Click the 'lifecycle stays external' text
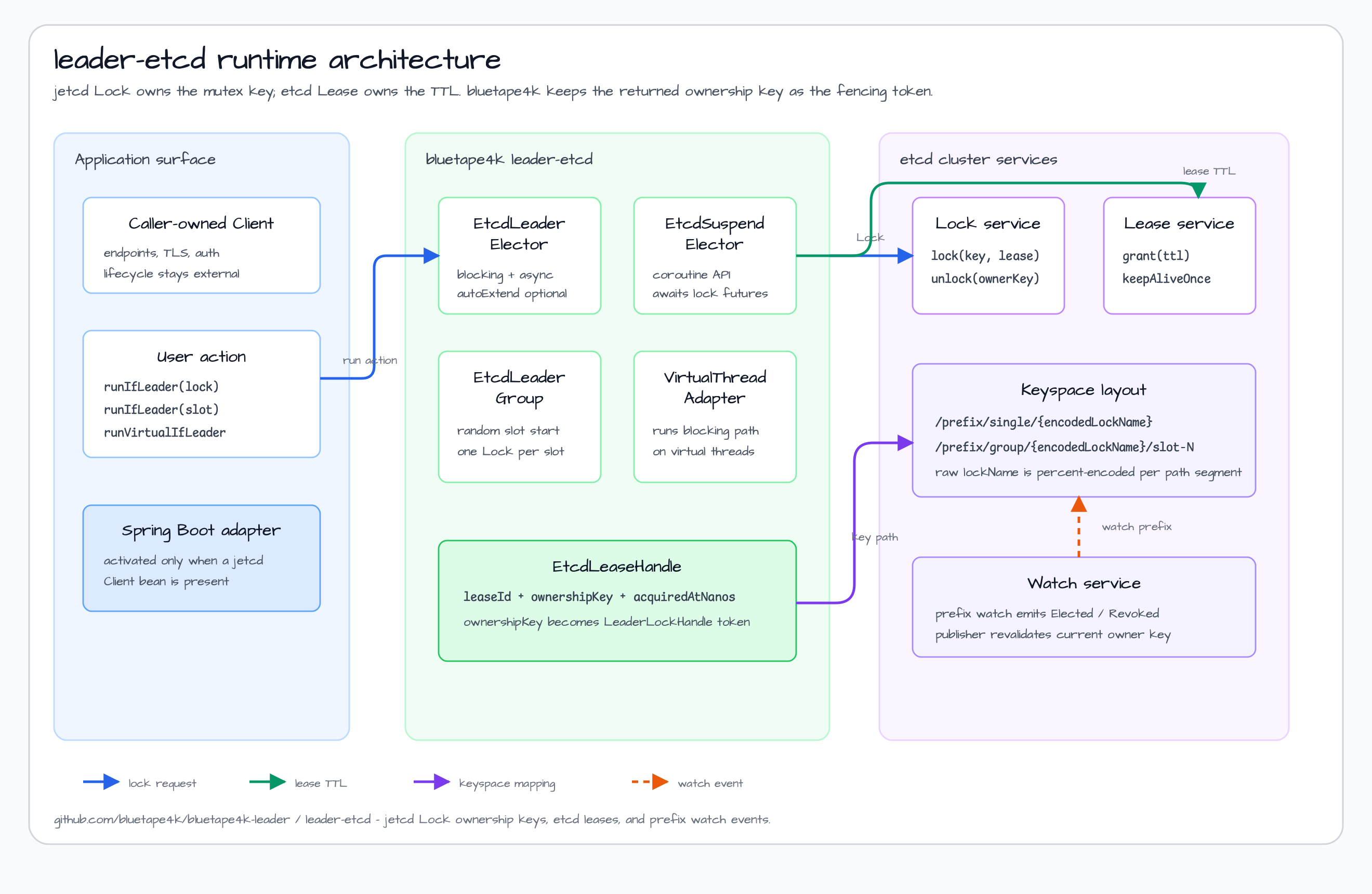The width and height of the screenshot is (1372, 894). (171, 273)
